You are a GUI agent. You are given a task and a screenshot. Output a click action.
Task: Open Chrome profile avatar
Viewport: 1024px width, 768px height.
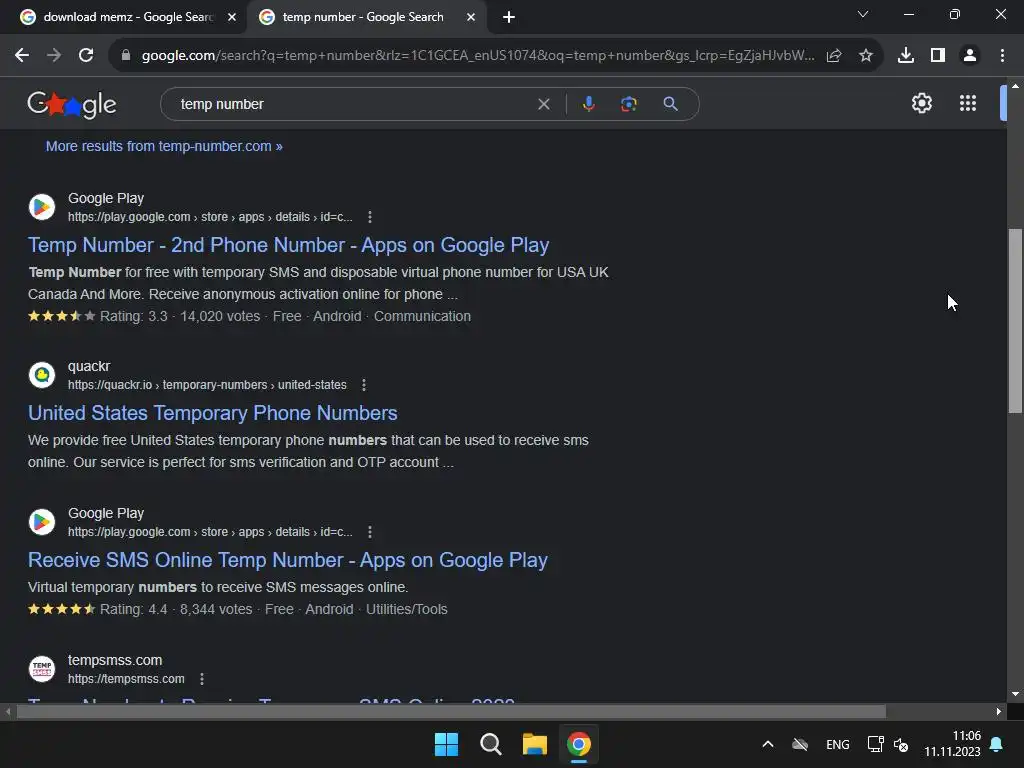[970, 56]
